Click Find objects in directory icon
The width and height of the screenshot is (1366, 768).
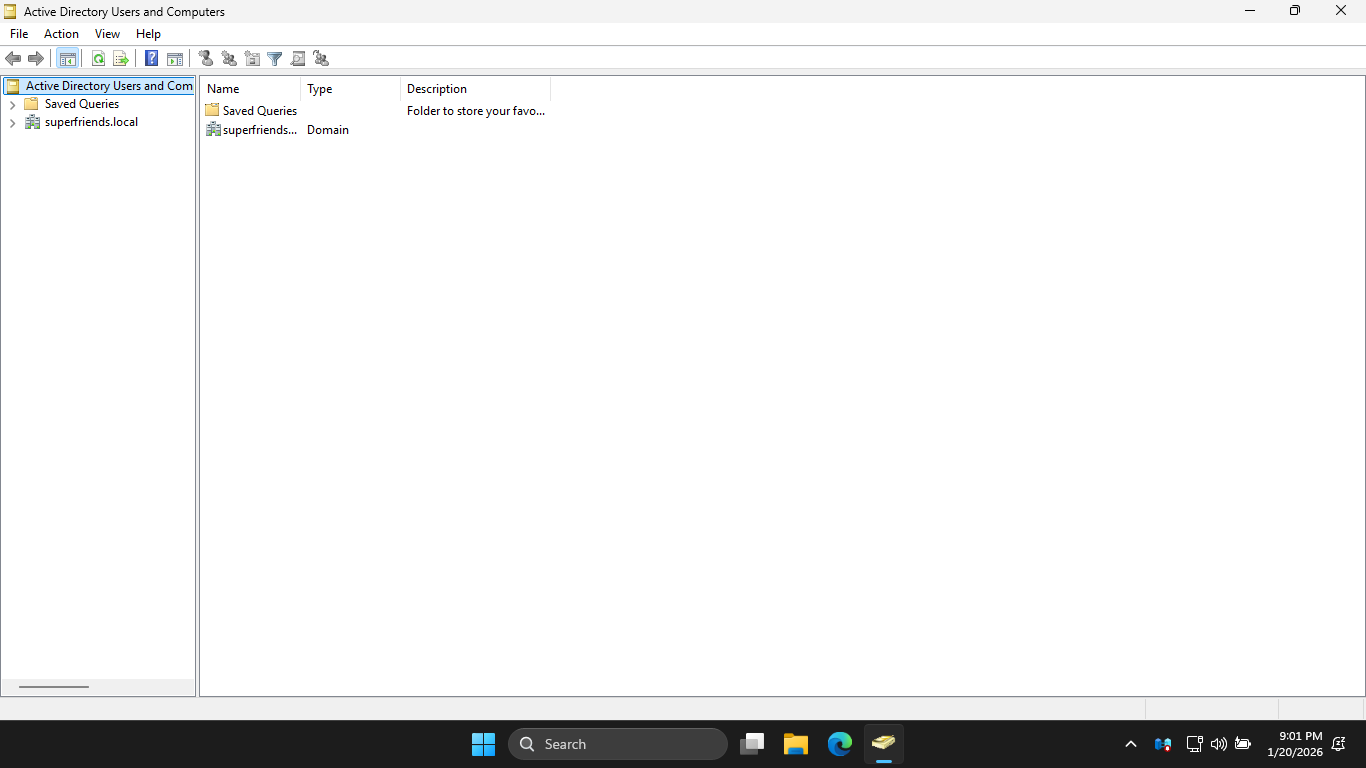click(298, 59)
